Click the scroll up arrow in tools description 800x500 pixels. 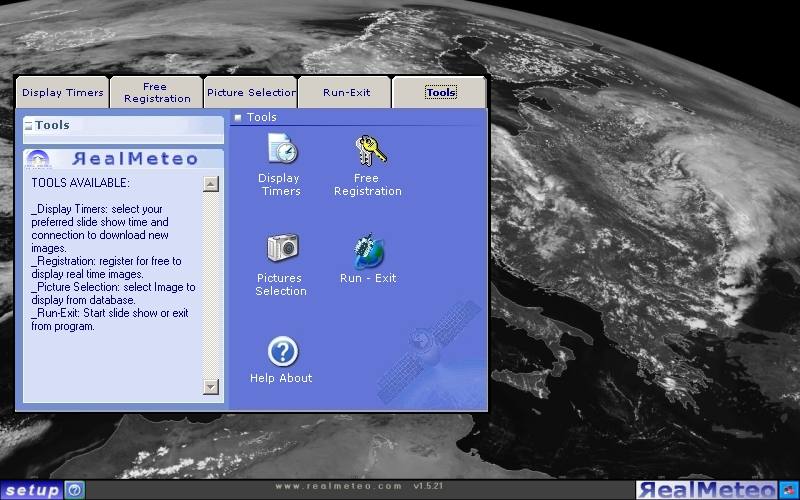[211, 184]
